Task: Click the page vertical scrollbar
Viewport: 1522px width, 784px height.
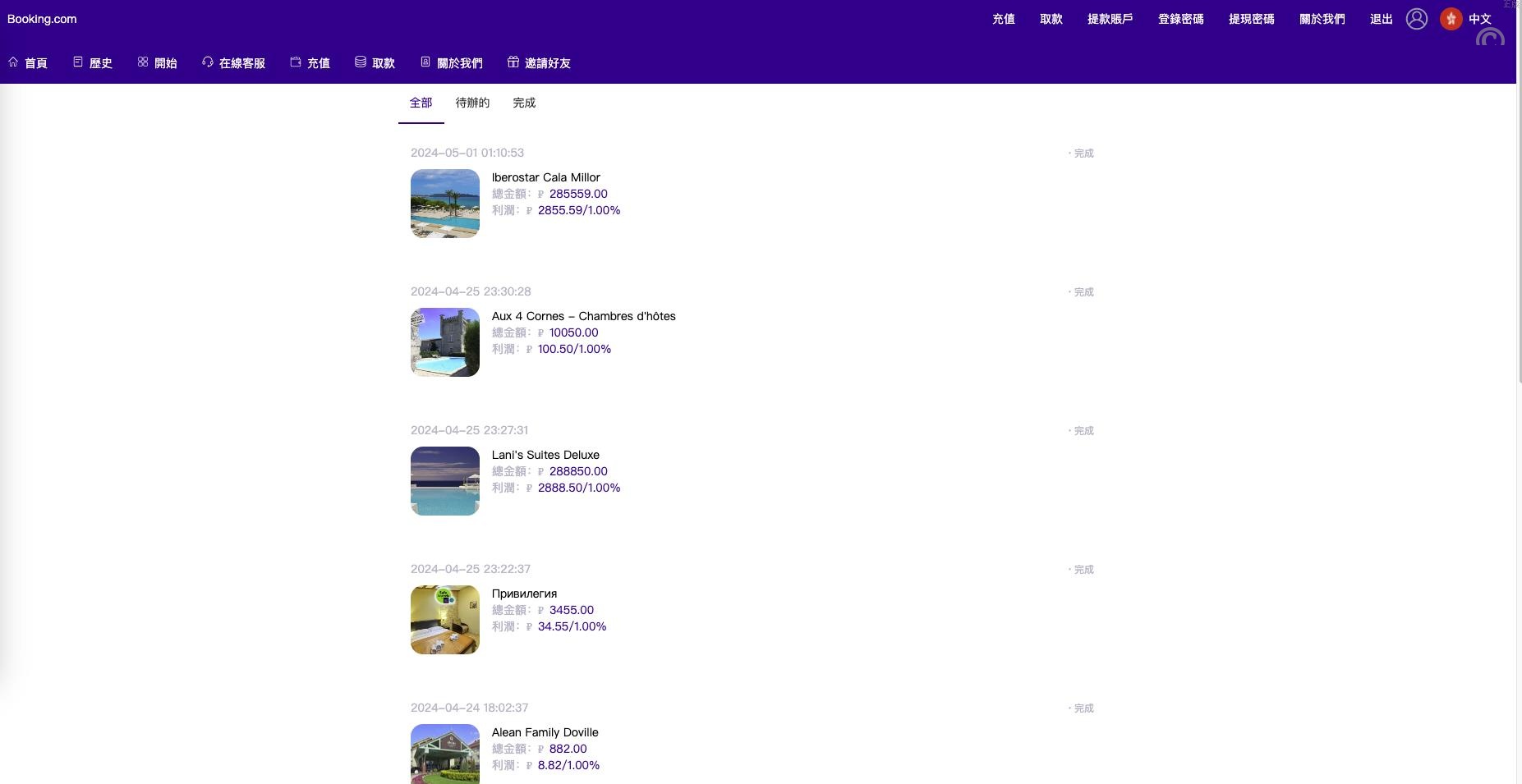Action: tap(1519, 410)
